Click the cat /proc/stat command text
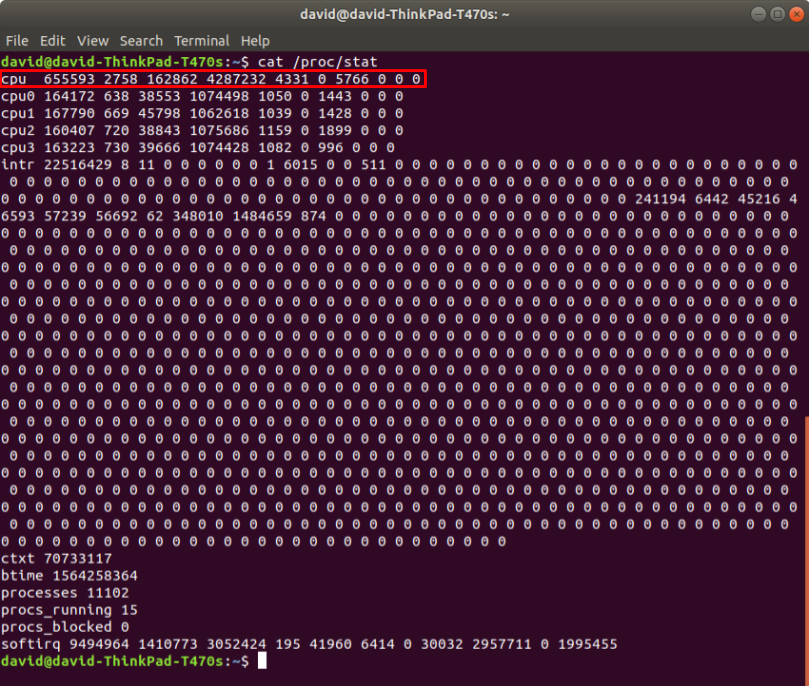Image resolution: width=809 pixels, height=686 pixels. (318, 62)
